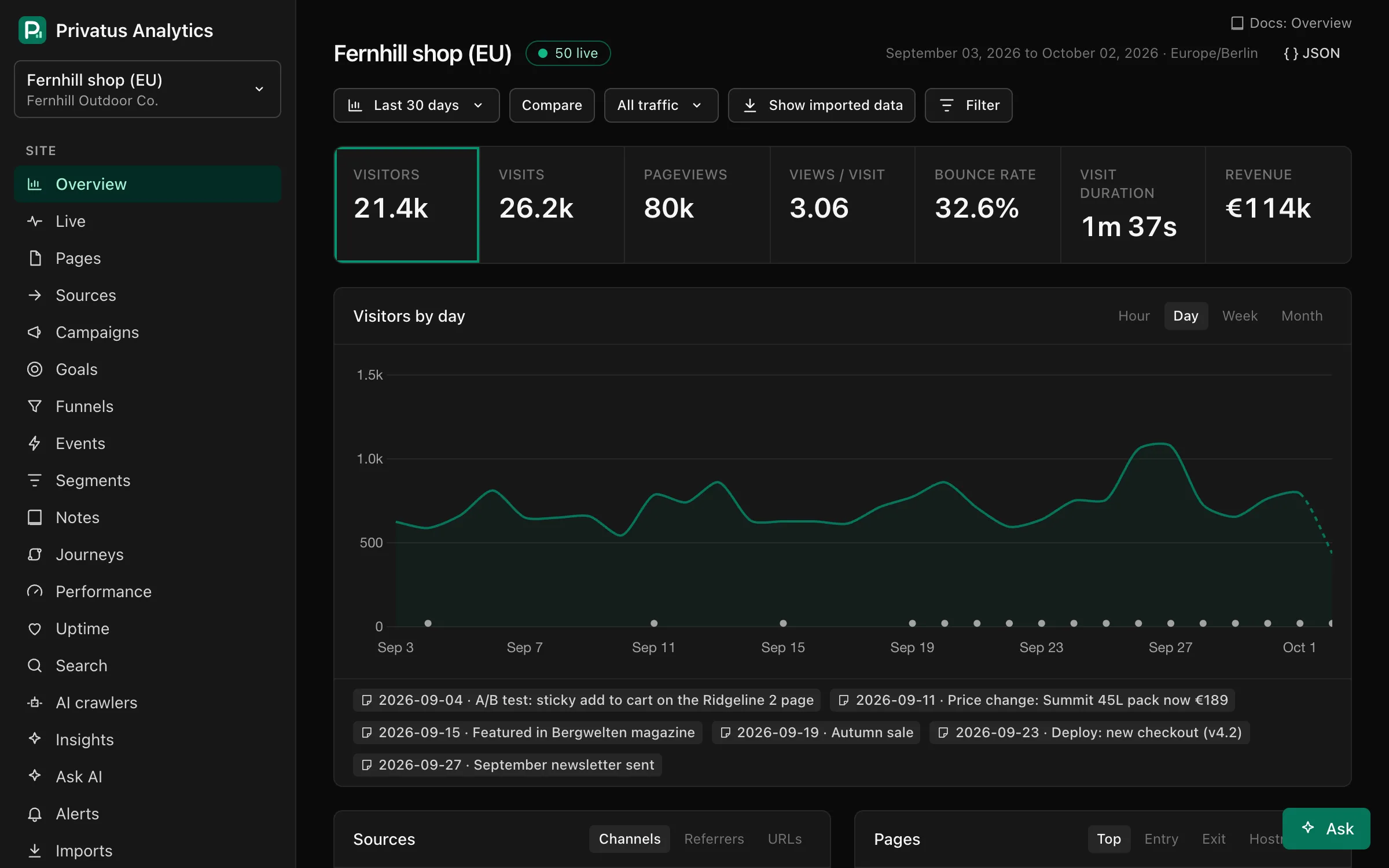Image resolution: width=1389 pixels, height=868 pixels.
Task: Switch to the URLs tab
Action: point(785,839)
